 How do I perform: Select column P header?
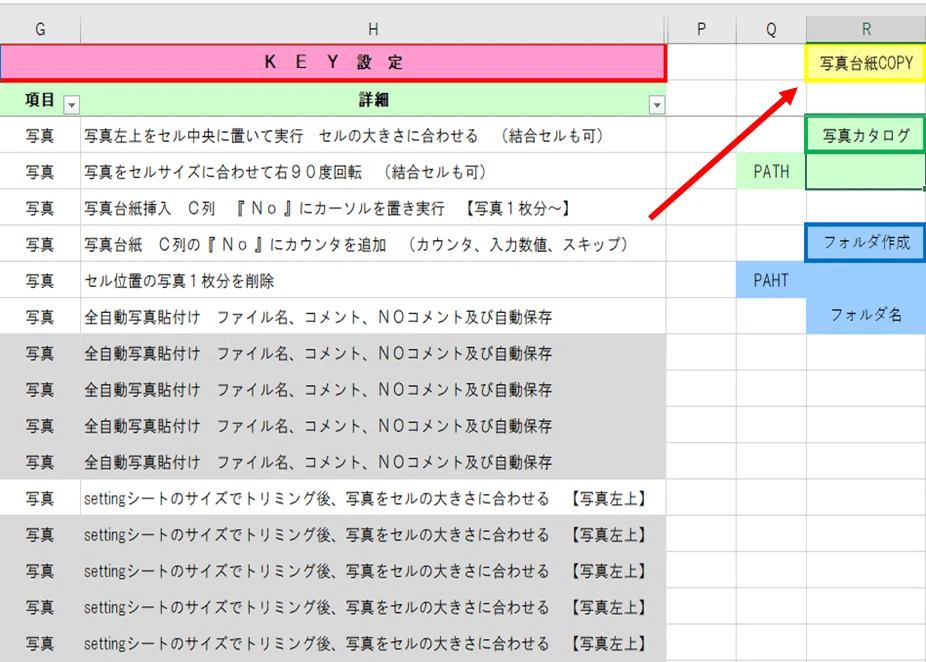(x=701, y=29)
